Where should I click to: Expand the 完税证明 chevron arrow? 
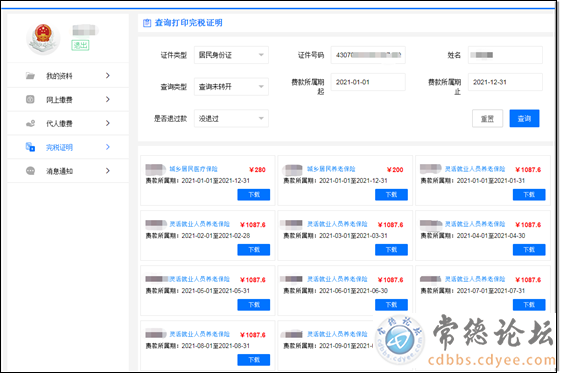pyautogui.click(x=108, y=147)
